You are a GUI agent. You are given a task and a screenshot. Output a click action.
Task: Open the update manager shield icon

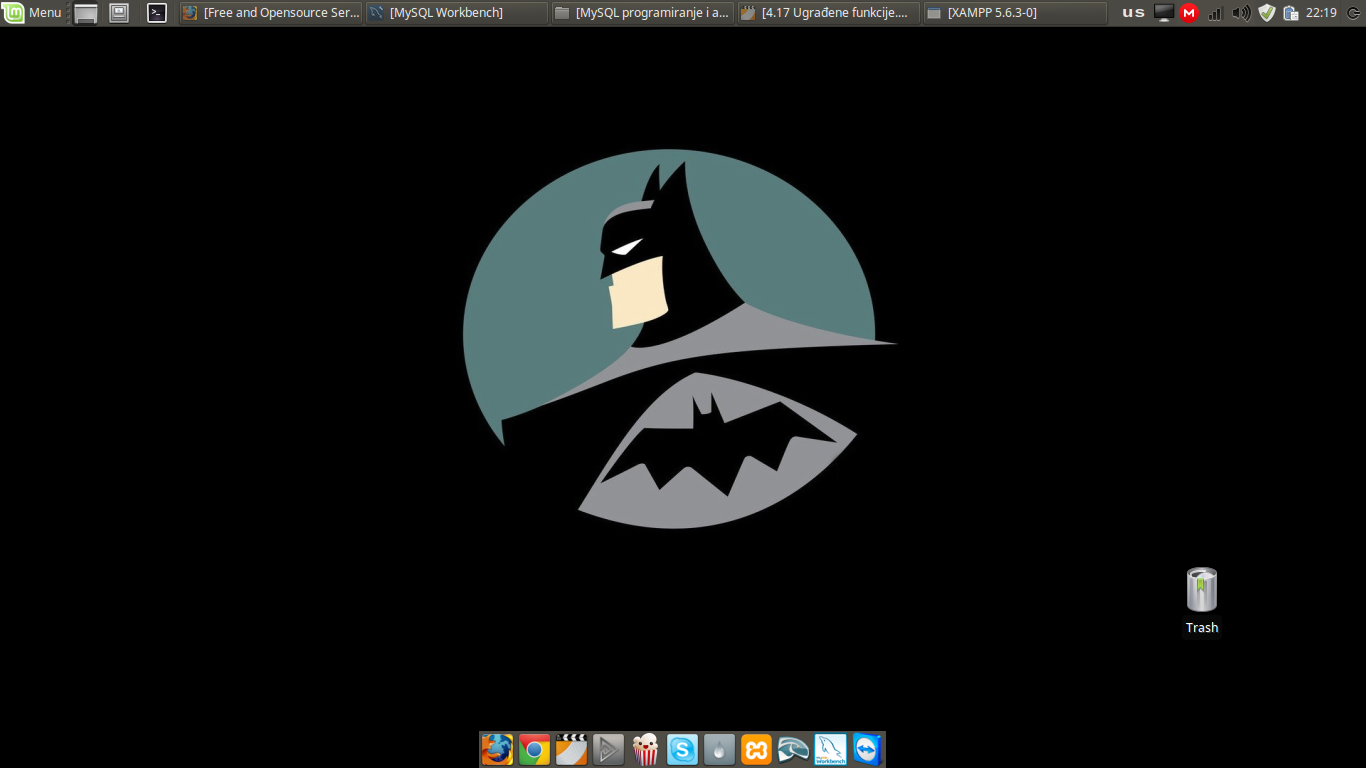[1267, 13]
